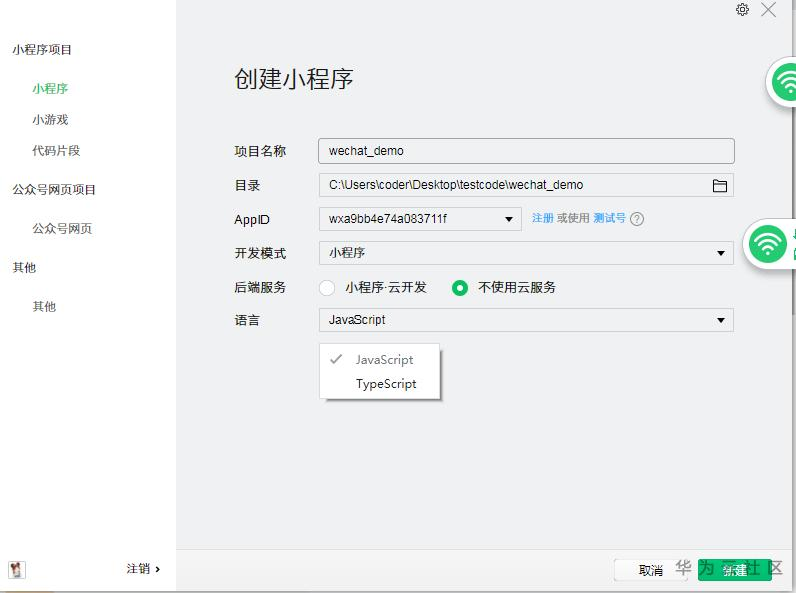The width and height of the screenshot is (796, 593).
Task: Click the user avatar thumbnail
Action: 17,569
